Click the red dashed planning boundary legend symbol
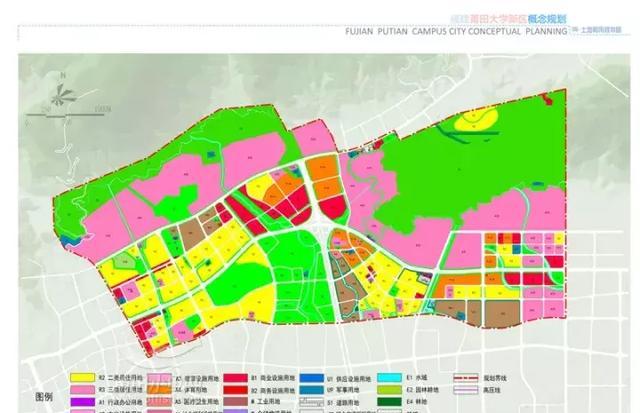 [466, 378]
